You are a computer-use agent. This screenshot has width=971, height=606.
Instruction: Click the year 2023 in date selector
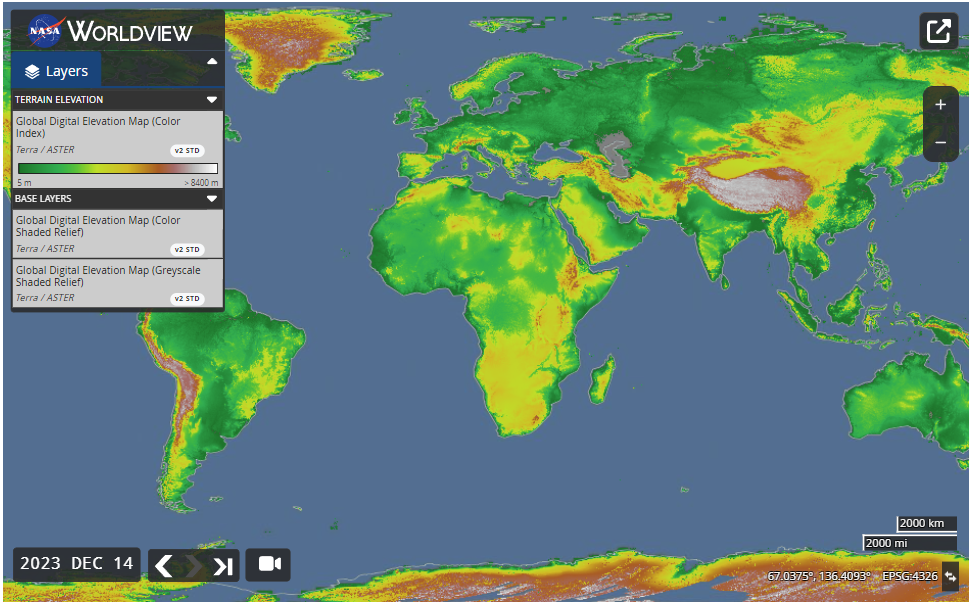click(x=40, y=564)
